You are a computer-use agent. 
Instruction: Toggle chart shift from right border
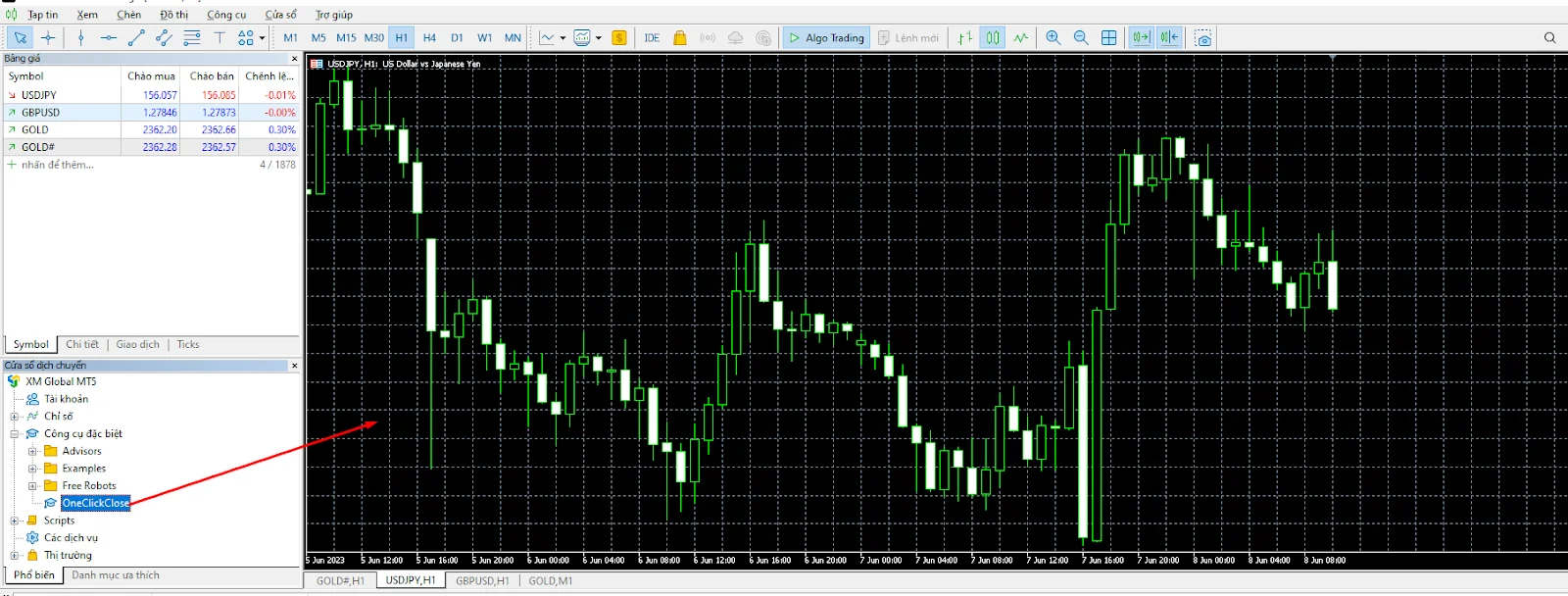(1169, 37)
